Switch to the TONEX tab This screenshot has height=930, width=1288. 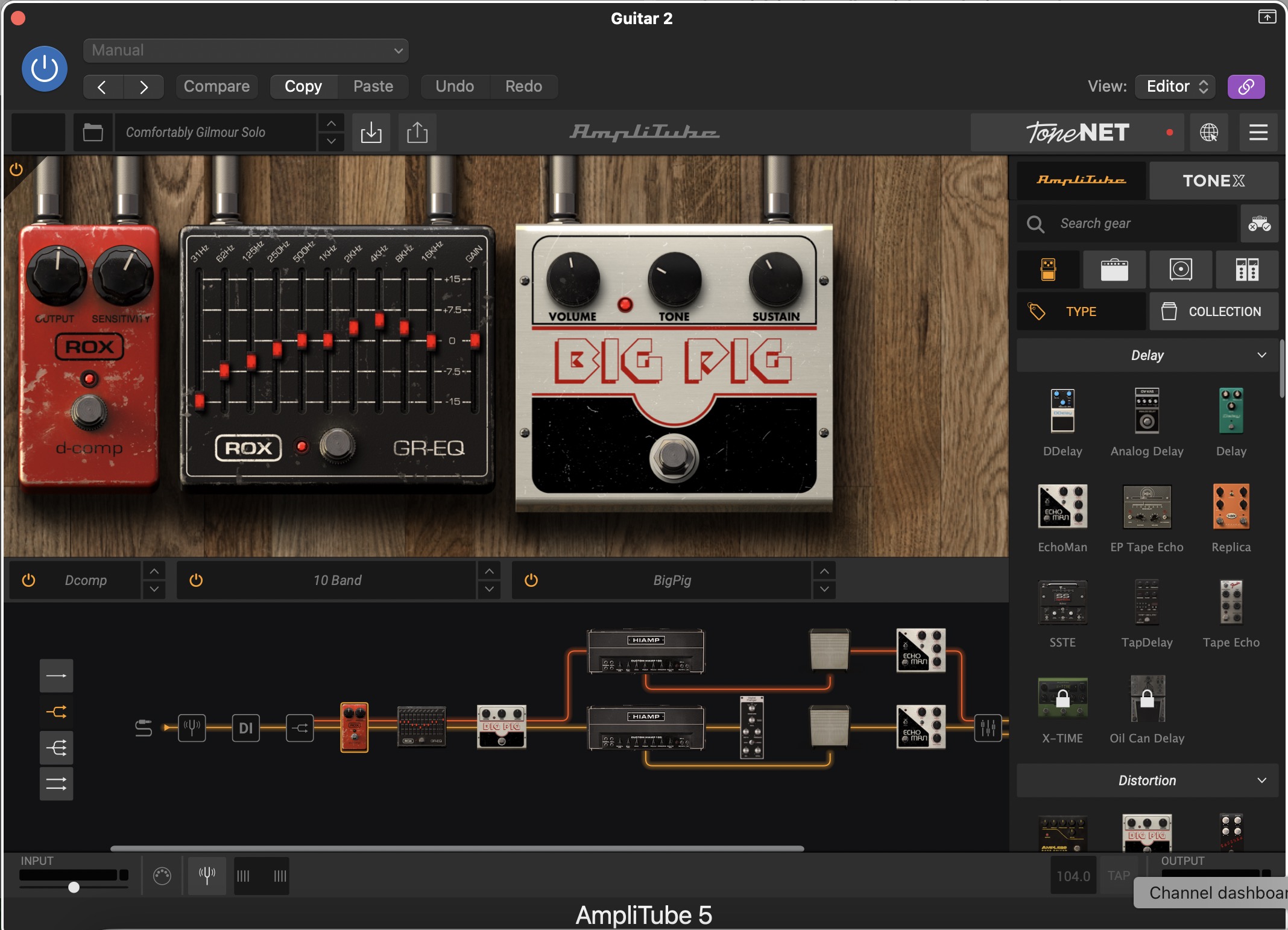(x=1214, y=180)
